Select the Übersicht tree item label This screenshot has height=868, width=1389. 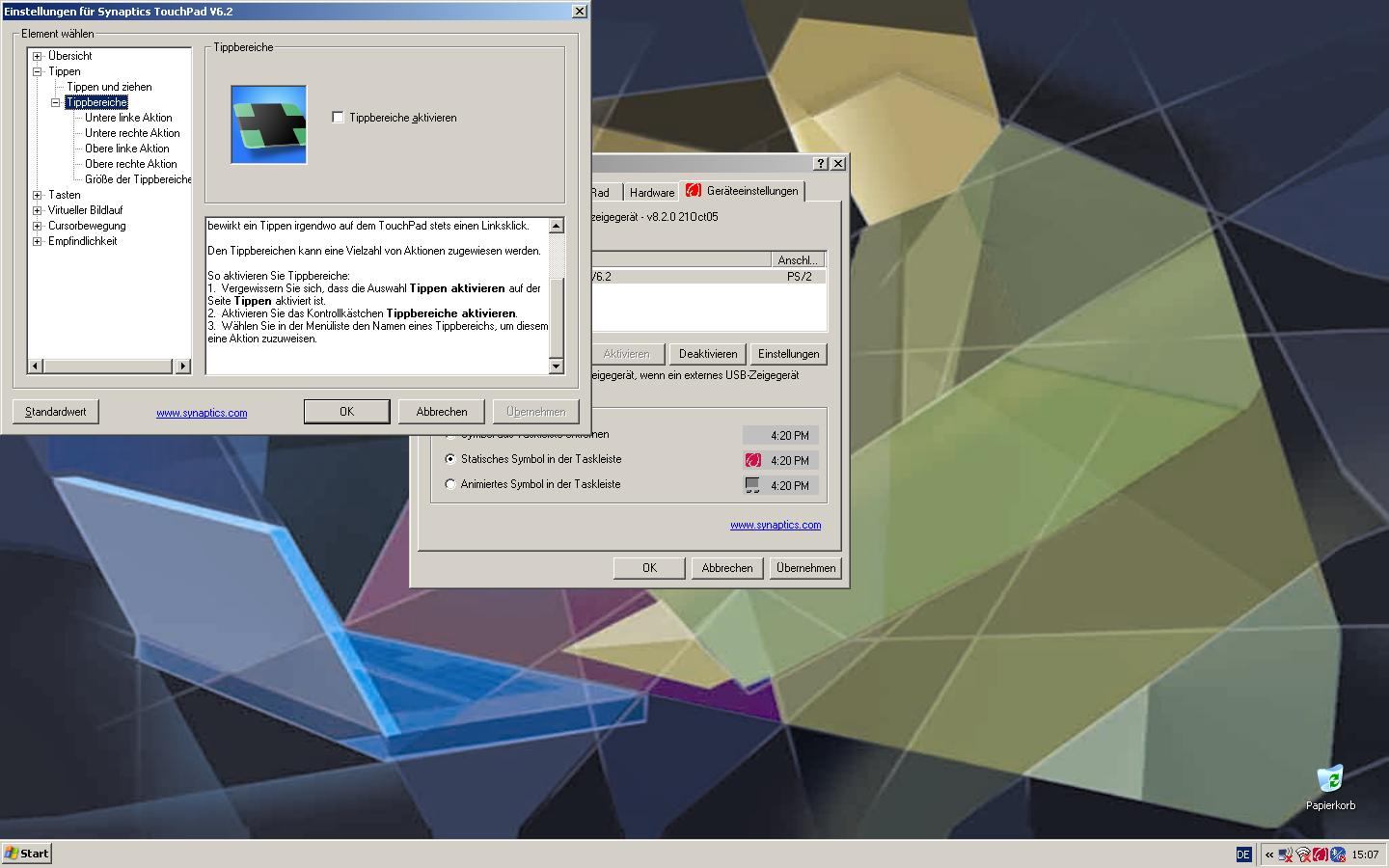pos(69,56)
